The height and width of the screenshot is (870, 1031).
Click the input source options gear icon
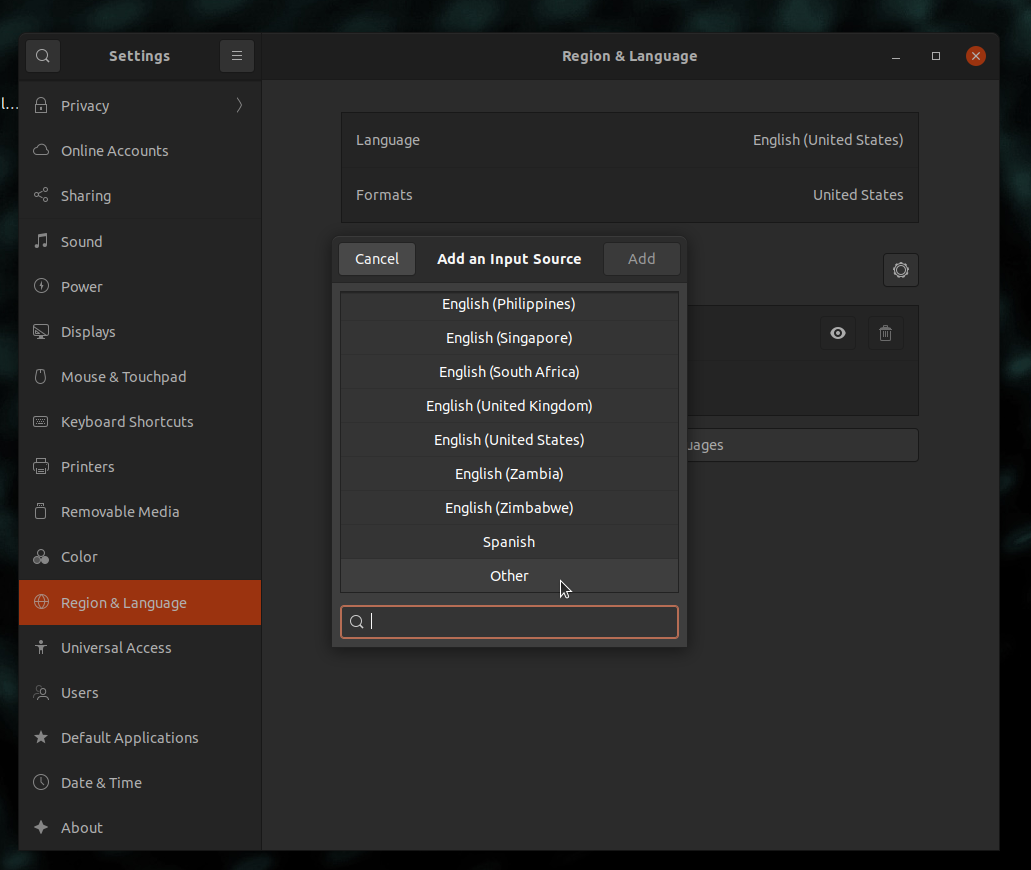pyautogui.click(x=900, y=270)
